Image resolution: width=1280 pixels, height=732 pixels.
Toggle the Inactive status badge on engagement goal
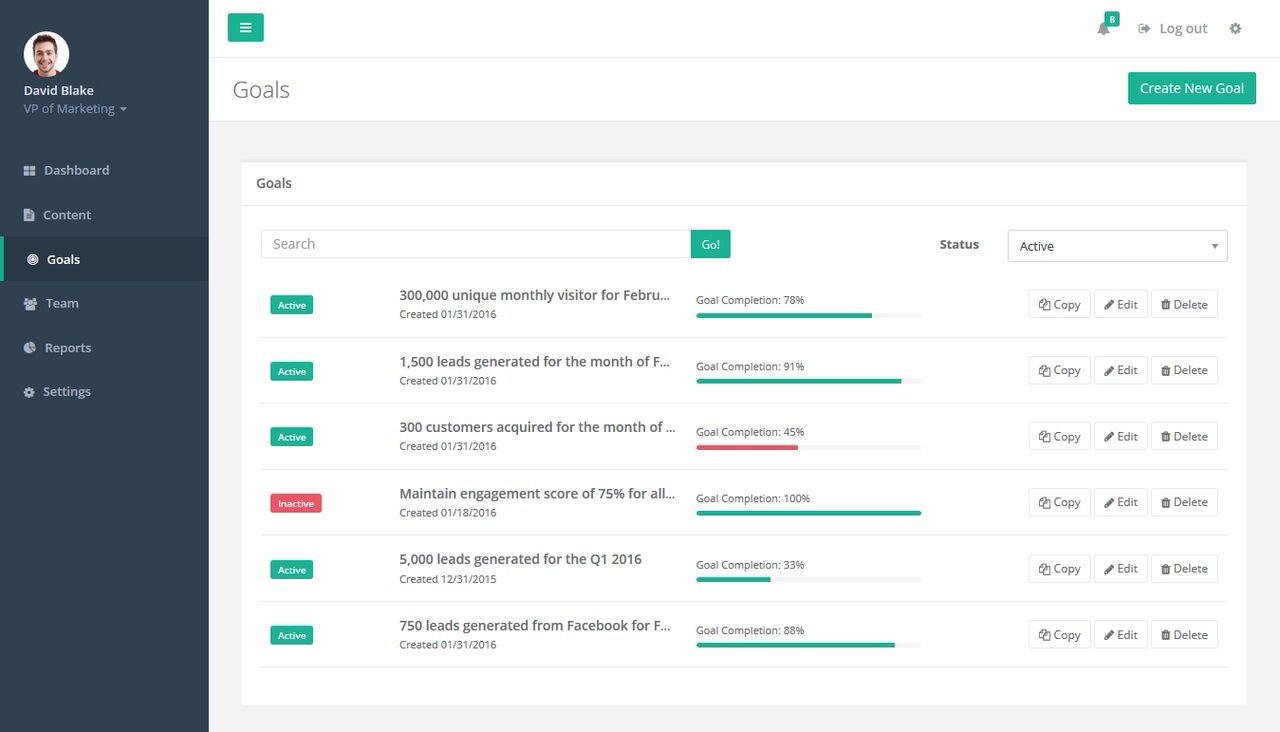pyautogui.click(x=295, y=503)
